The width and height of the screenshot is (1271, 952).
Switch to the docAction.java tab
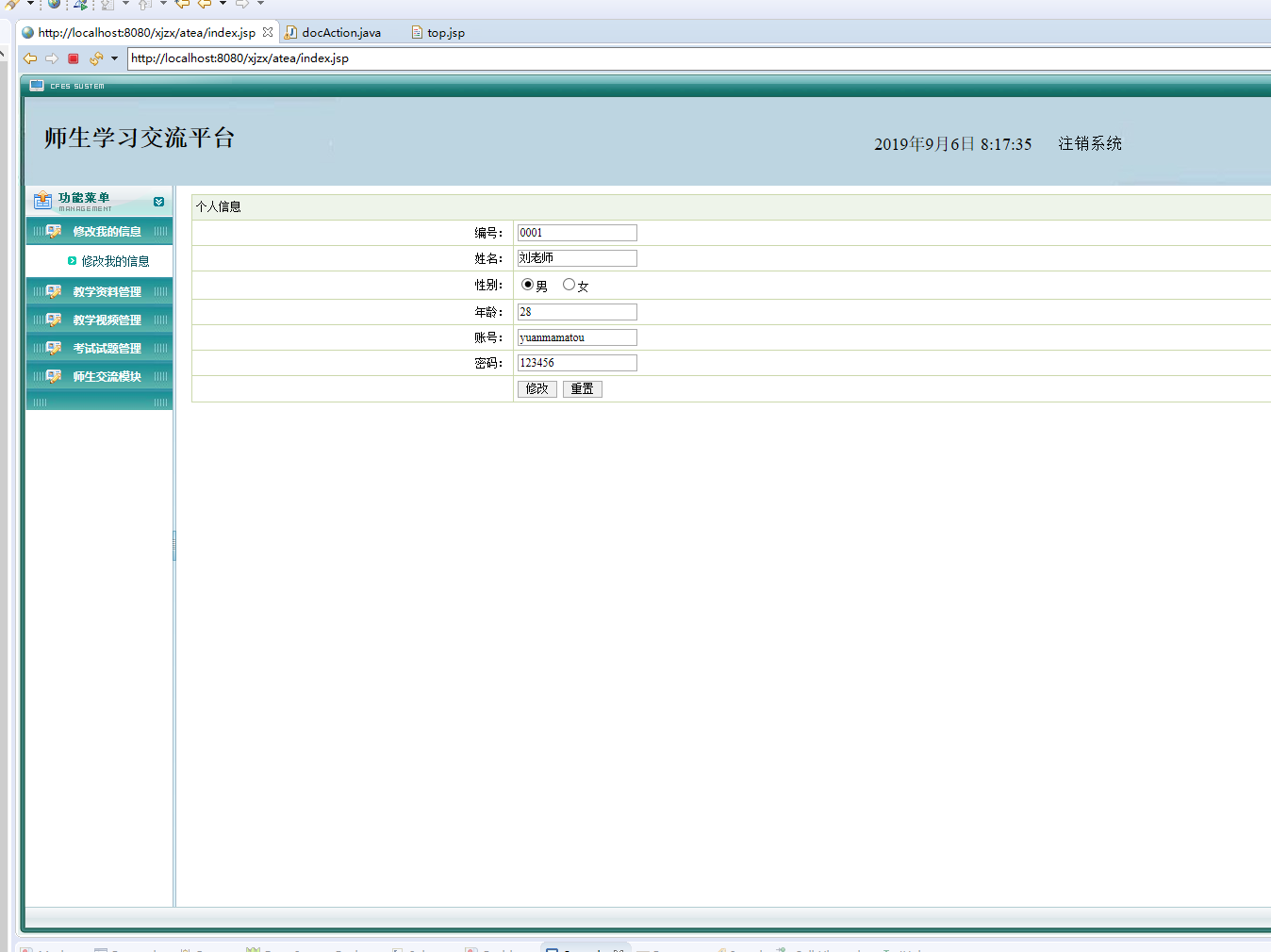[x=340, y=33]
